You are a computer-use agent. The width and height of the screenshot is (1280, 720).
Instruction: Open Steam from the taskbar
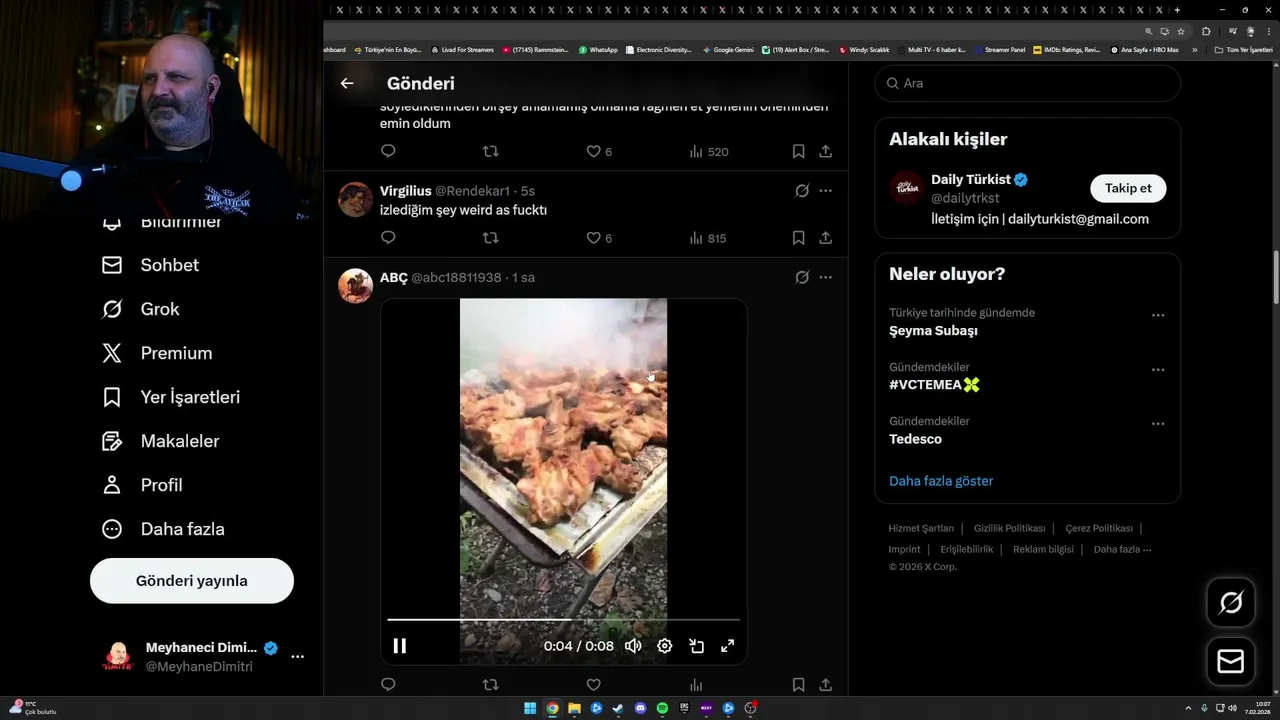618,708
